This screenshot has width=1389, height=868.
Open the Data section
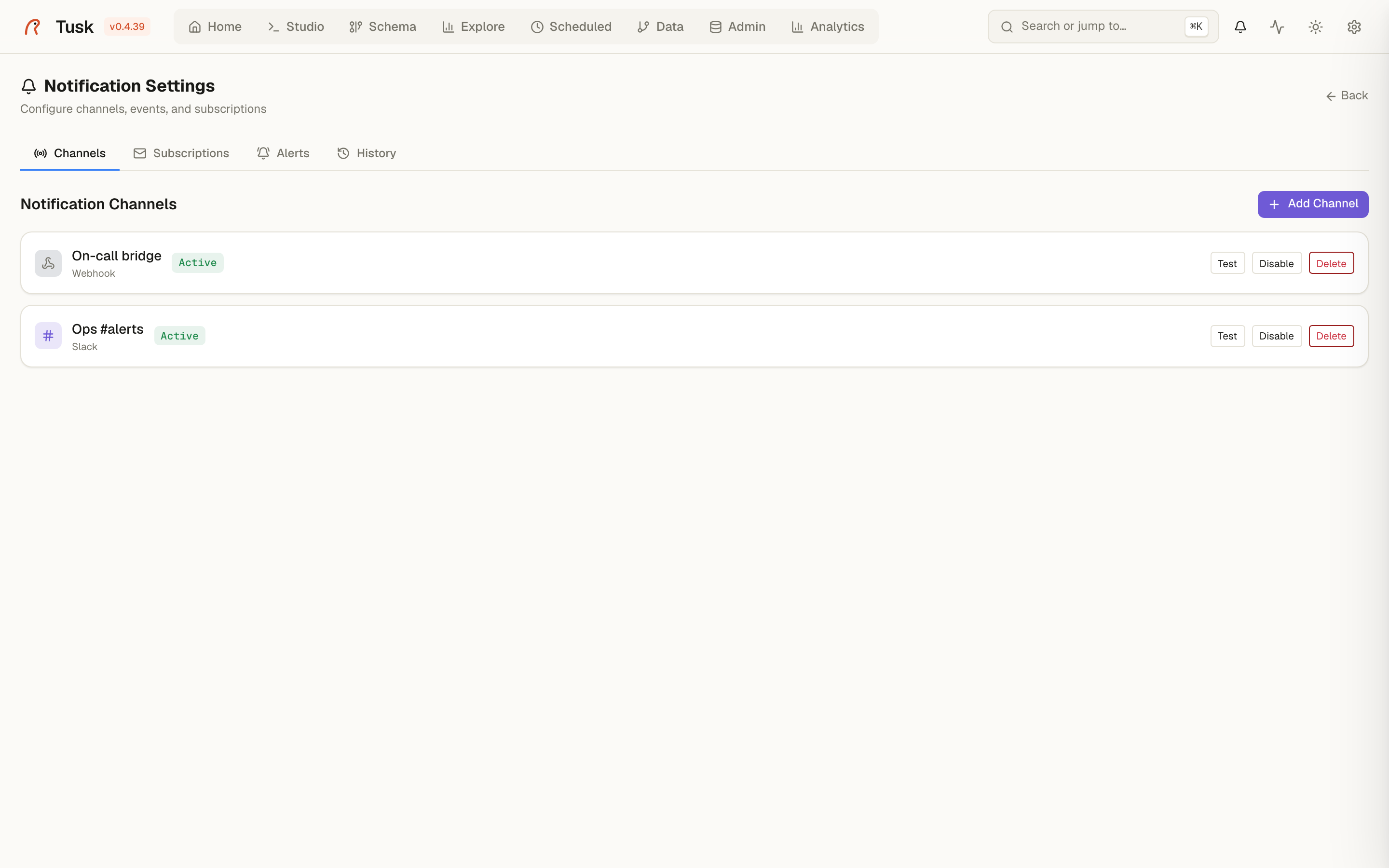pyautogui.click(x=661, y=27)
